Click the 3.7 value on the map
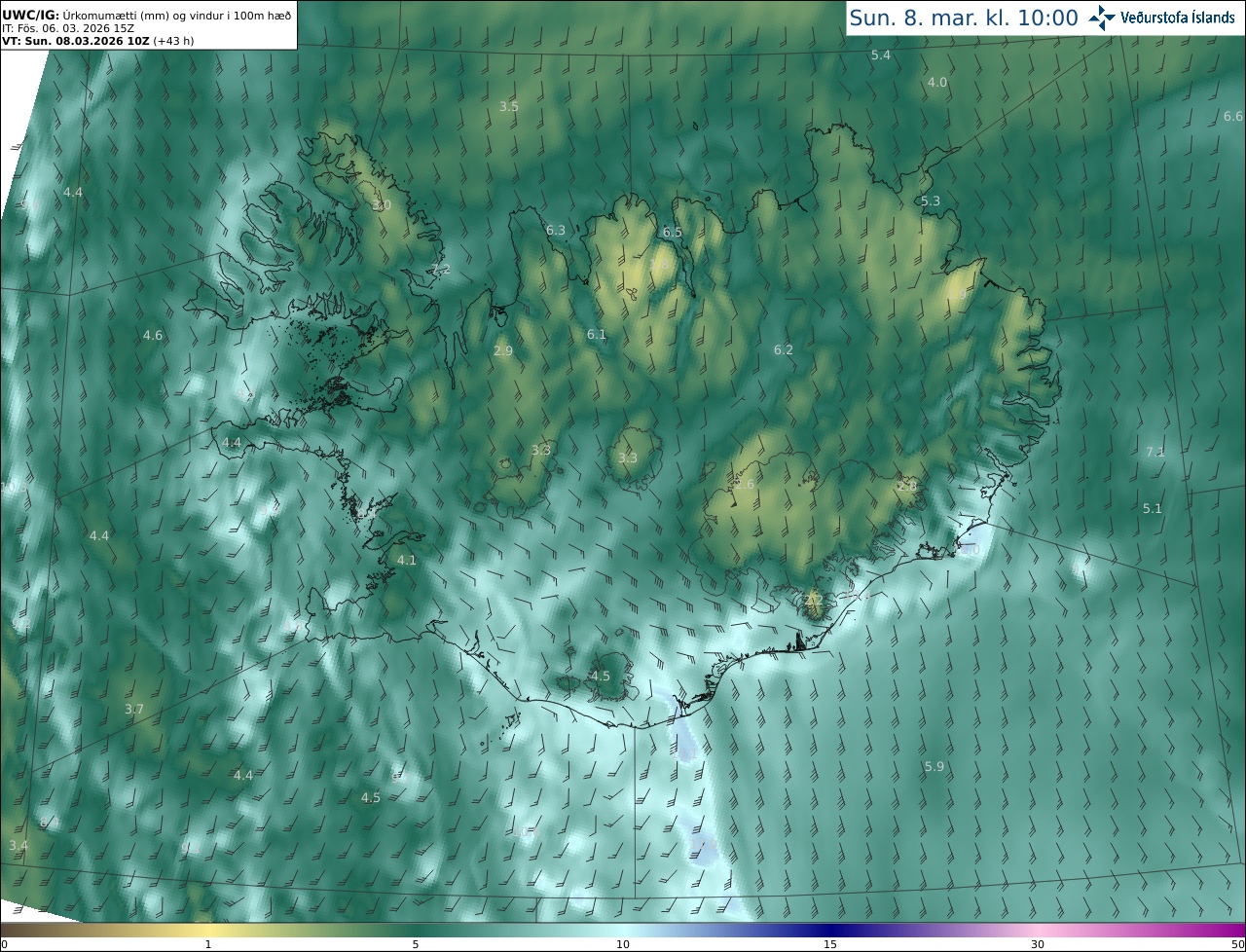The height and width of the screenshot is (952, 1246). 134,710
